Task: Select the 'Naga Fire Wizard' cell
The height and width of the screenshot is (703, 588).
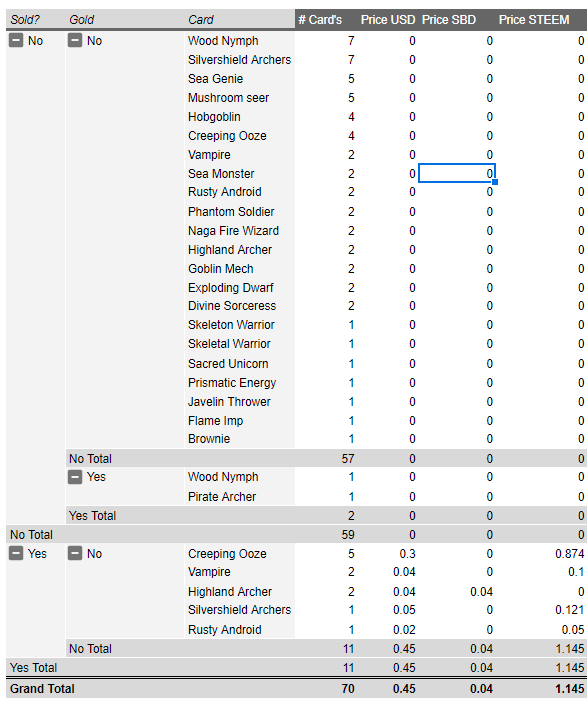Action: tap(233, 231)
